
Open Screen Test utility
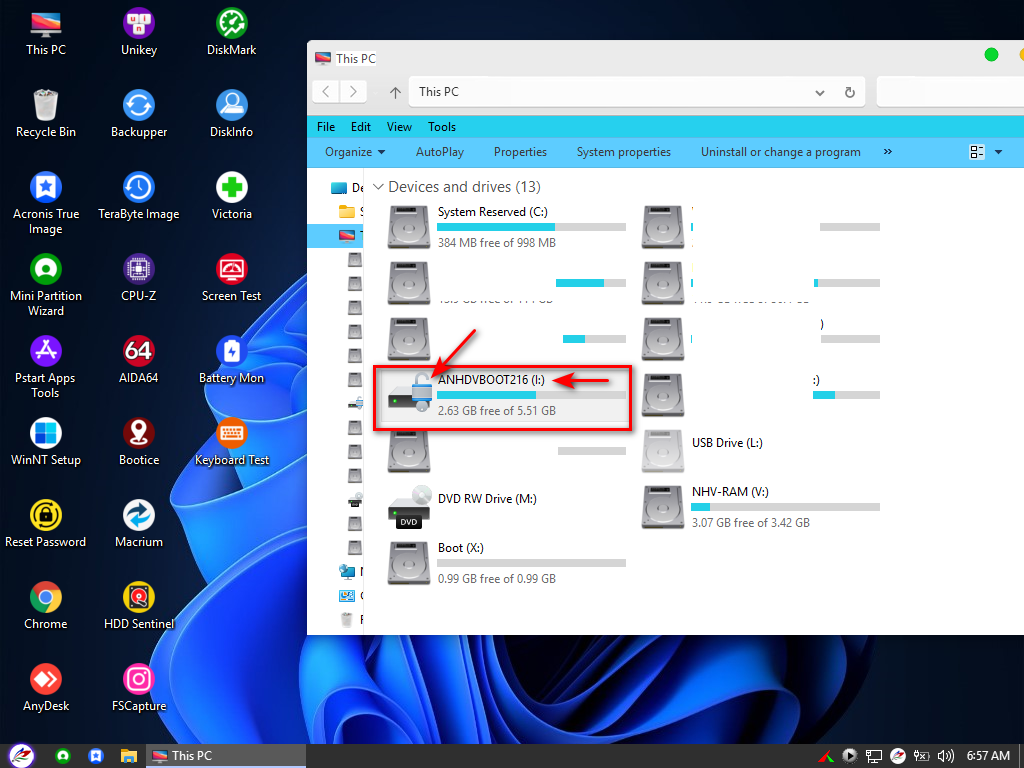coord(231,279)
